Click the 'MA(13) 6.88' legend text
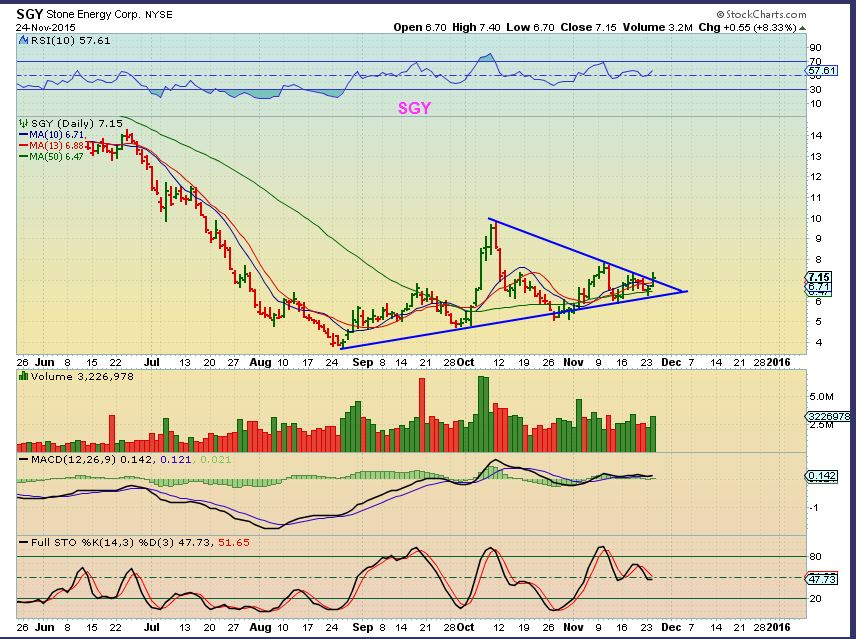Viewport: 856px width, 639px height. point(57,146)
